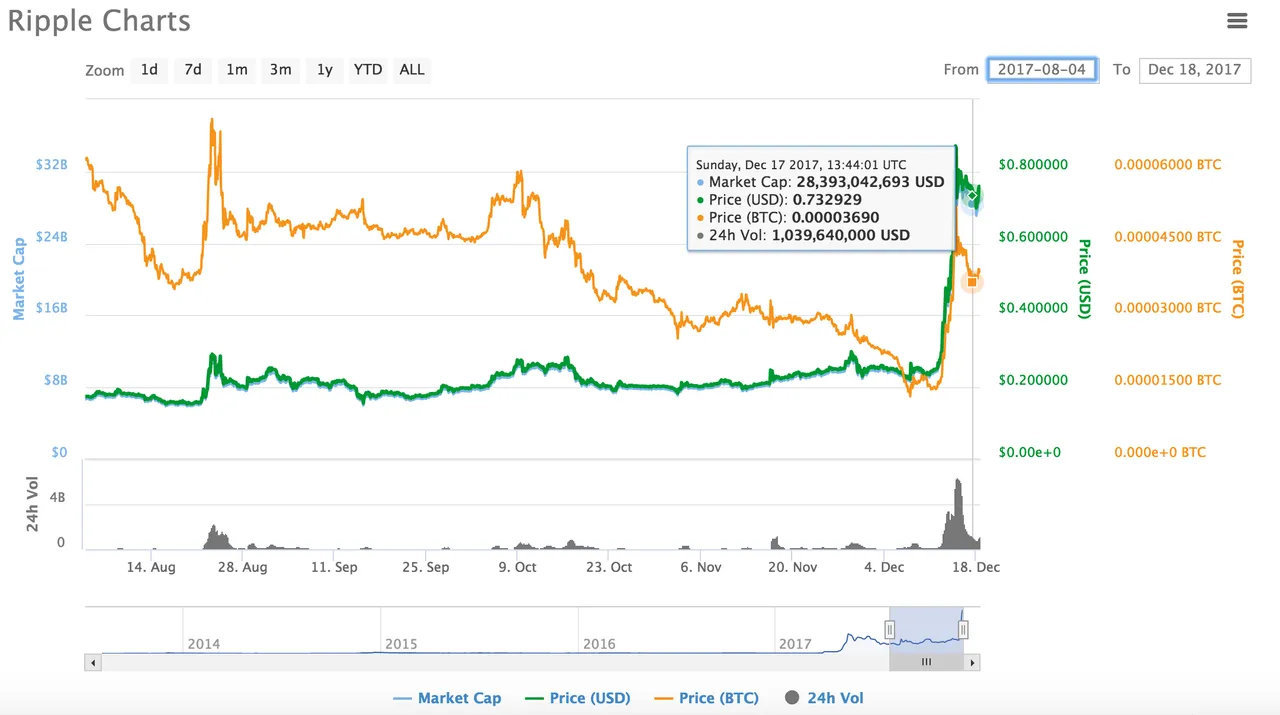Click the 6. Nov date axis label
The height and width of the screenshot is (715, 1280).
pos(700,567)
